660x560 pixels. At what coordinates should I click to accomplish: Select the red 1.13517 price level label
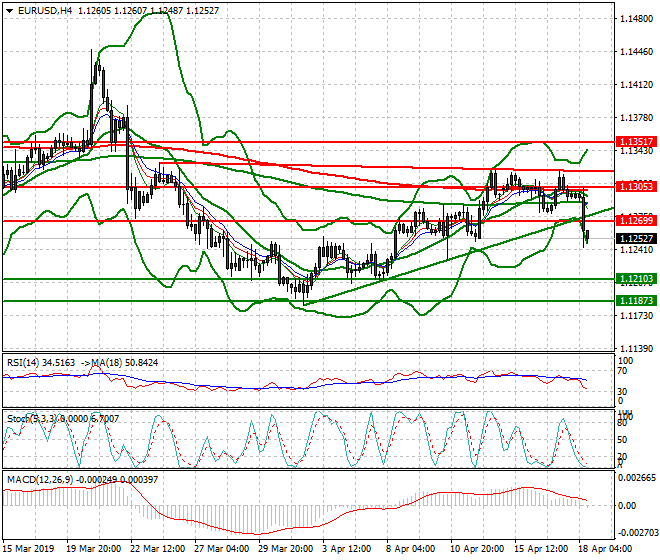tap(637, 141)
